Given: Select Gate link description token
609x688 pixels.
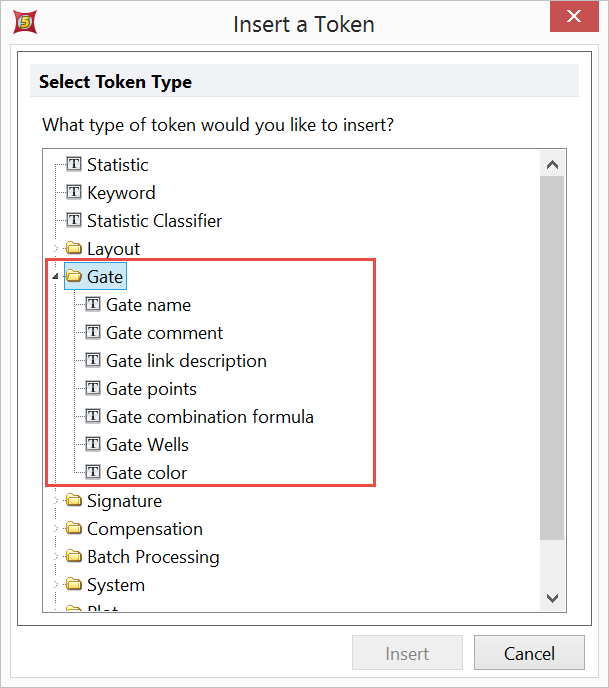Looking at the screenshot, I should 186,360.
